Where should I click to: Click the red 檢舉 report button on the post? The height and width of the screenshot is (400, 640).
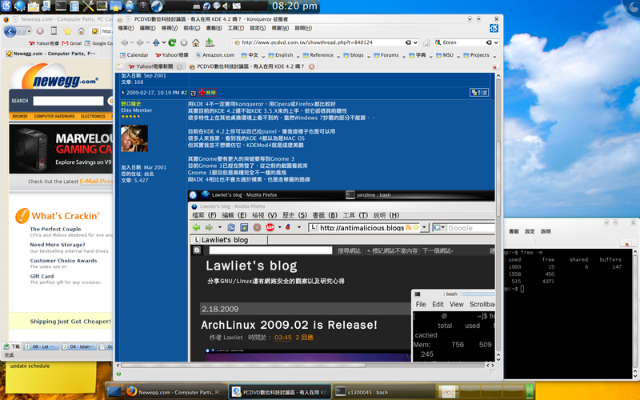208,93
